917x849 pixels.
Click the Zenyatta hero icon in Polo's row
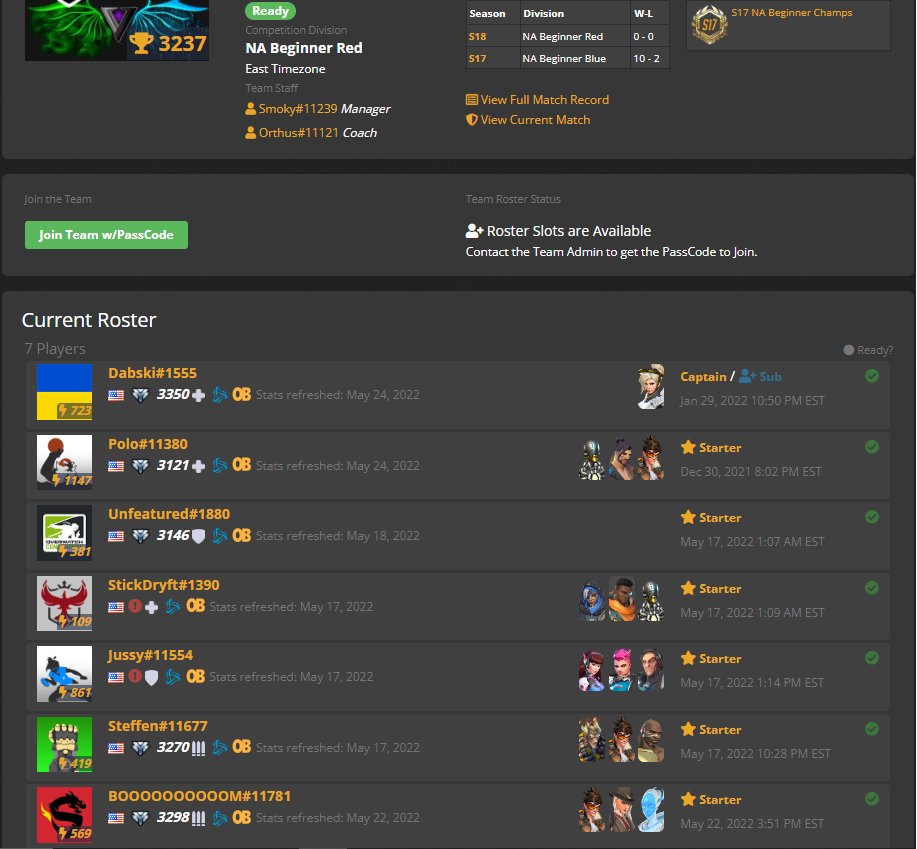[x=592, y=458]
